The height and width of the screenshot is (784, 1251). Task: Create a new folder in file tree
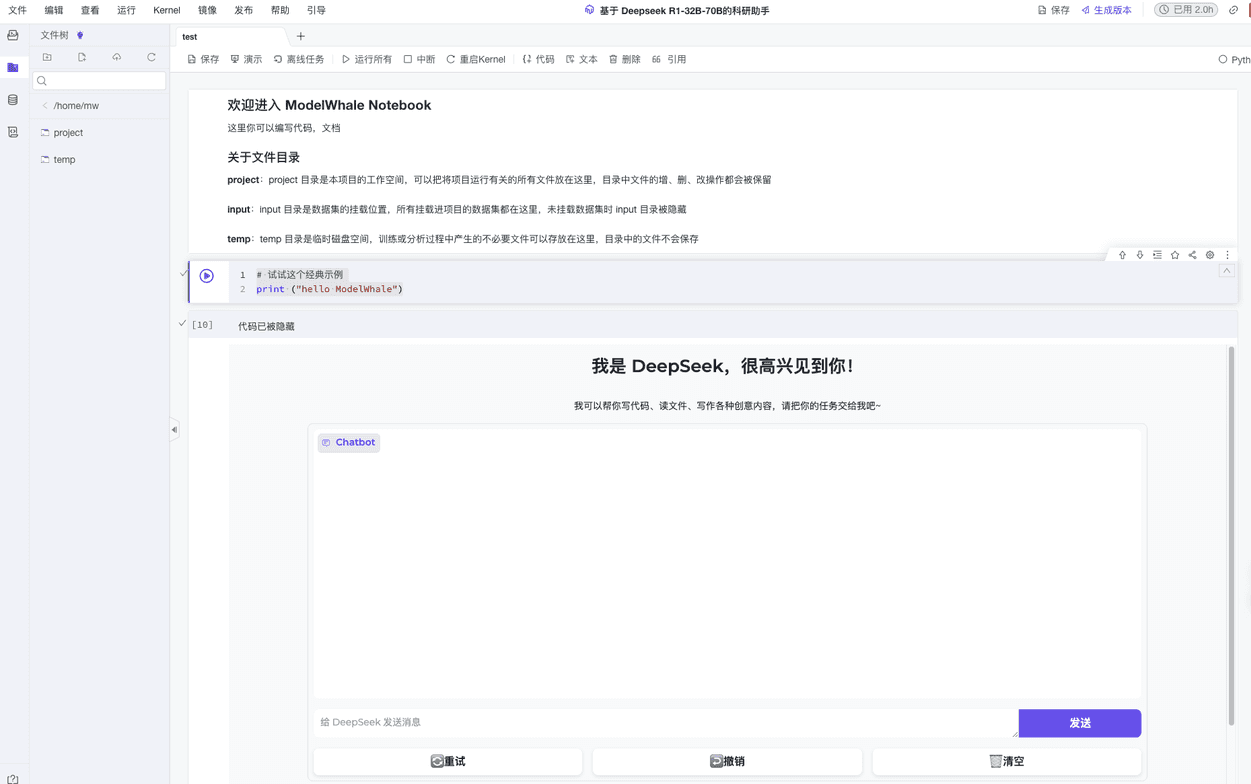tap(47, 57)
